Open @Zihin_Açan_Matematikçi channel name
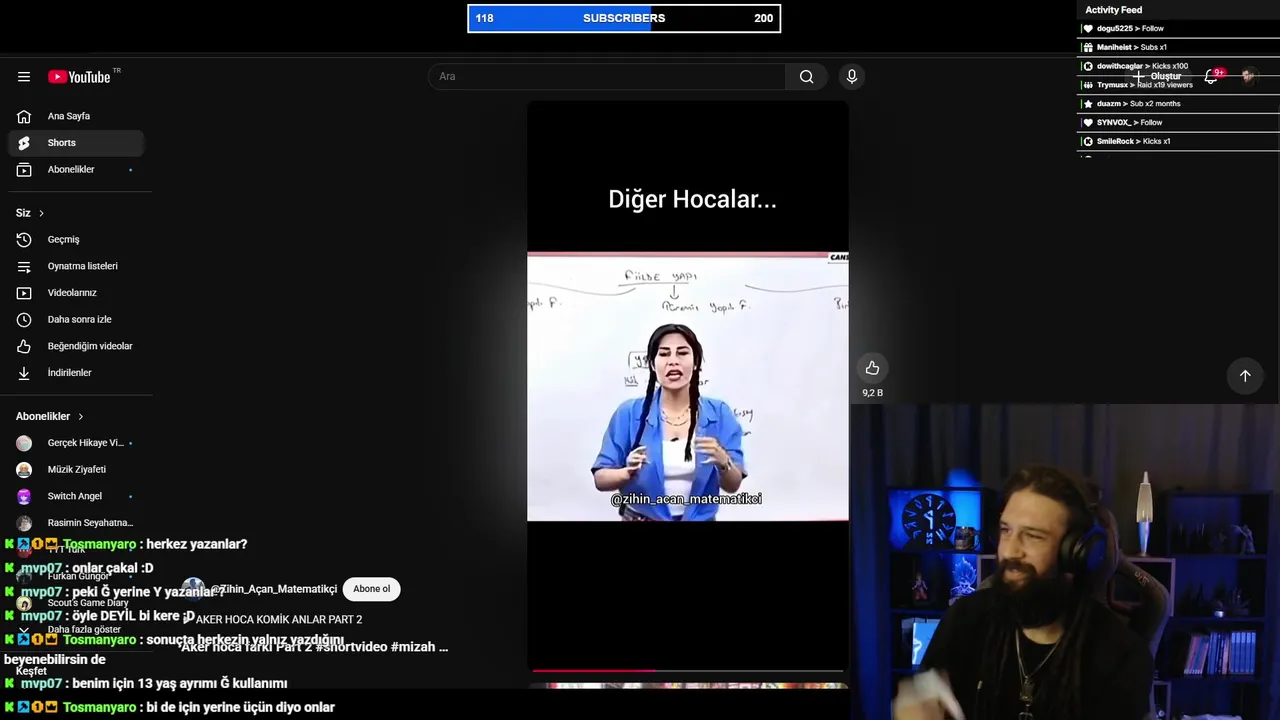The height and width of the screenshot is (720, 1280). click(x=273, y=589)
